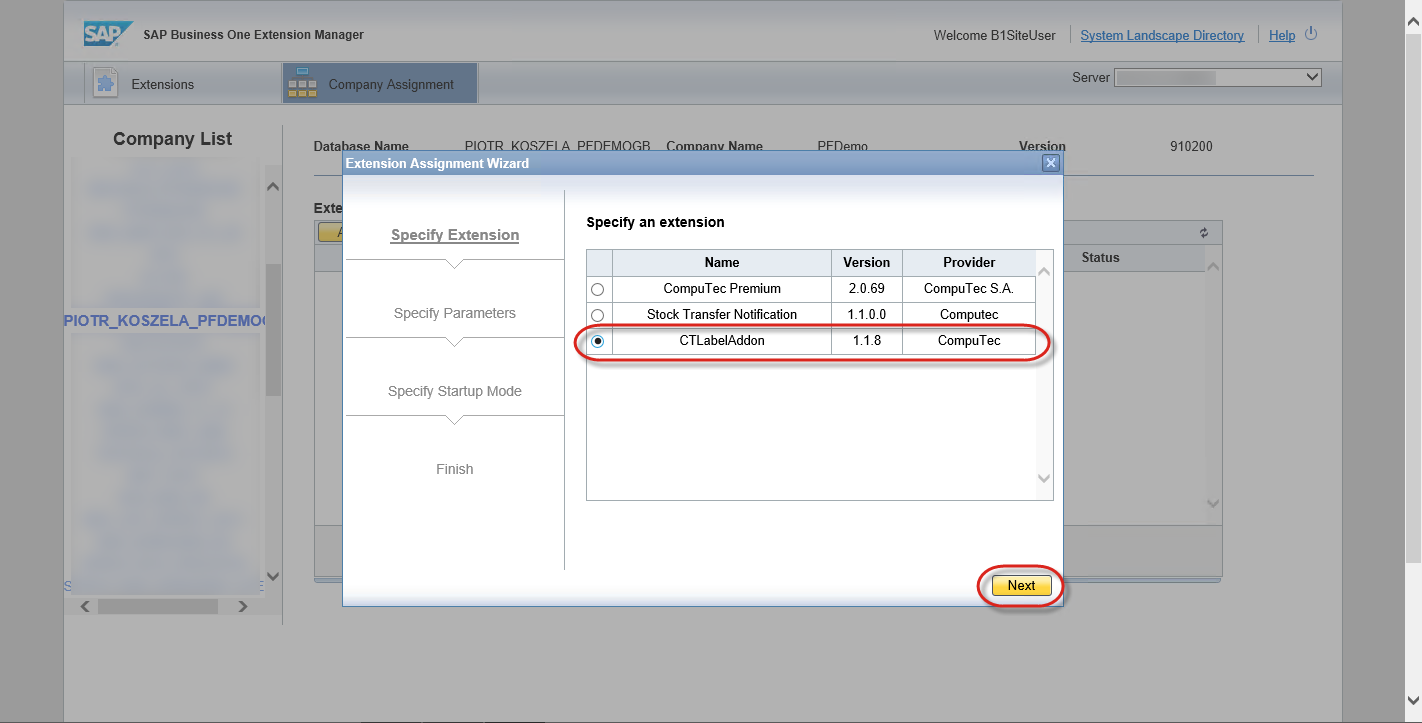Select the CTLabelAddon radio button
This screenshot has width=1422, height=723.
[598, 341]
